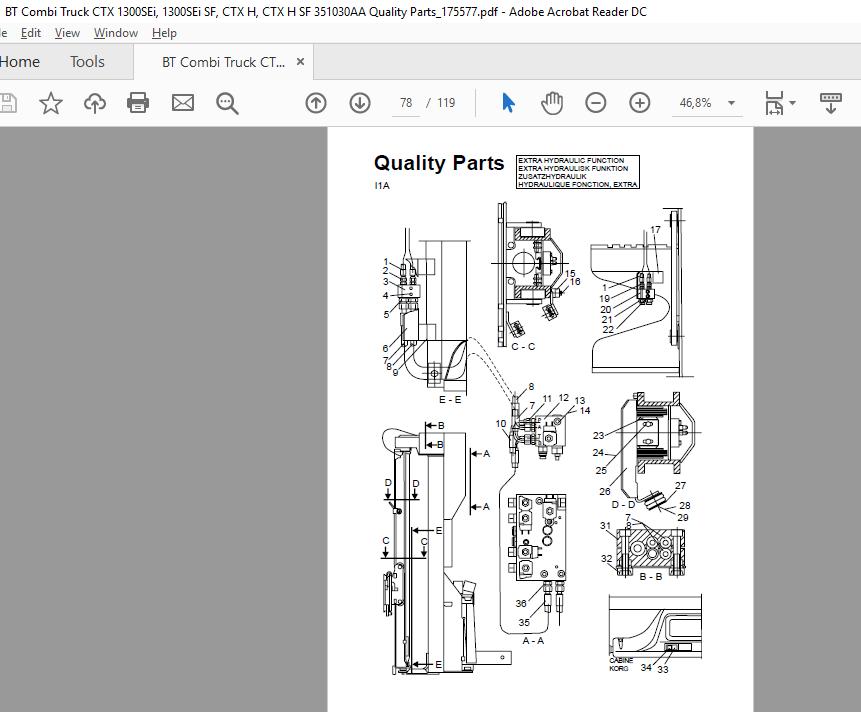This screenshot has height=712, width=861.
Task: Expand the fit page options arrow
Action: (x=792, y=103)
